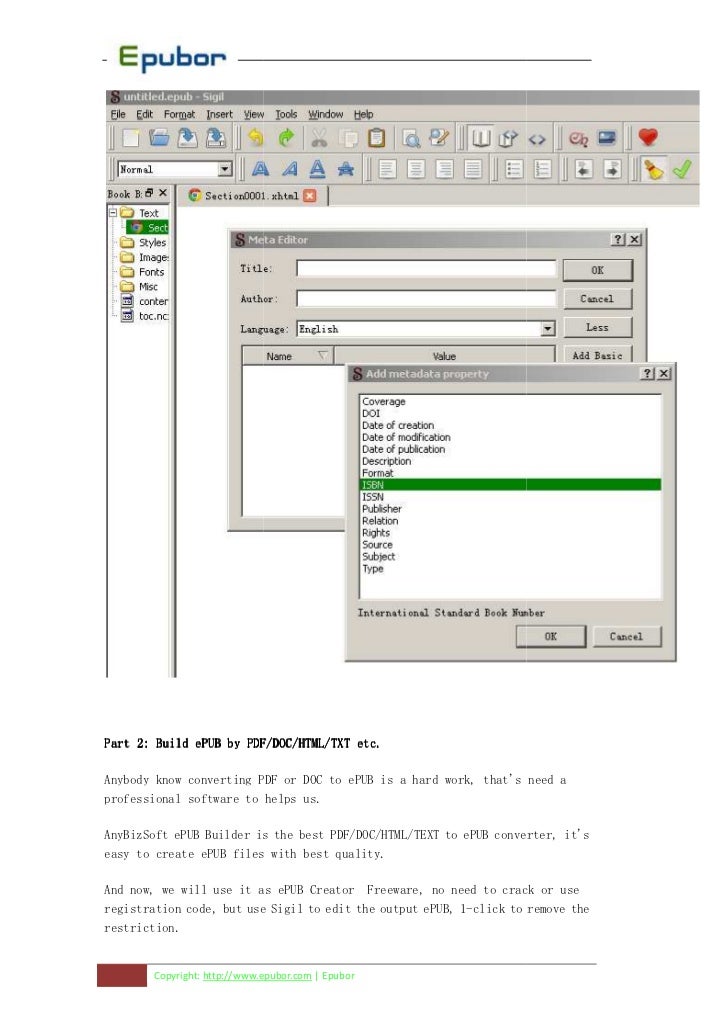Close the Section0001.xhtml tab
Viewport: 728px width, 1031px height.
coord(310,195)
